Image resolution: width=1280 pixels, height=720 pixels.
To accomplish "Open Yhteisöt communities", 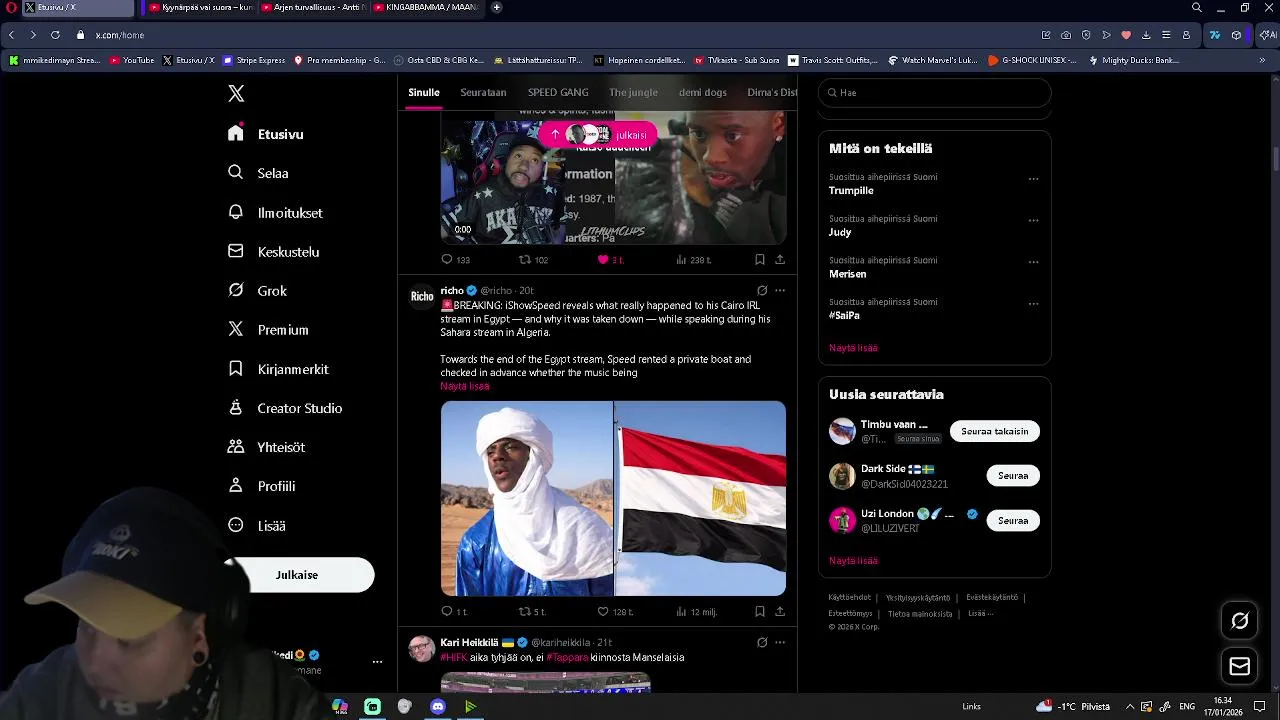I will [x=266, y=447].
